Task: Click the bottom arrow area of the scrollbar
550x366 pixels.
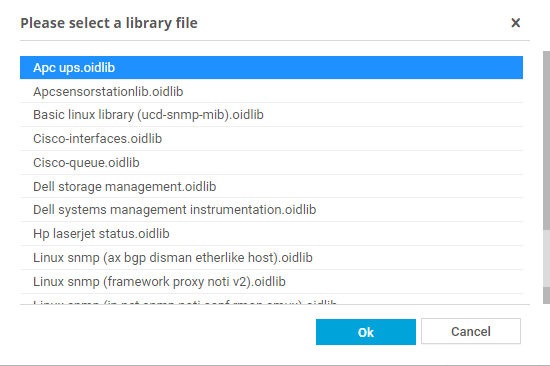Action: point(546,295)
